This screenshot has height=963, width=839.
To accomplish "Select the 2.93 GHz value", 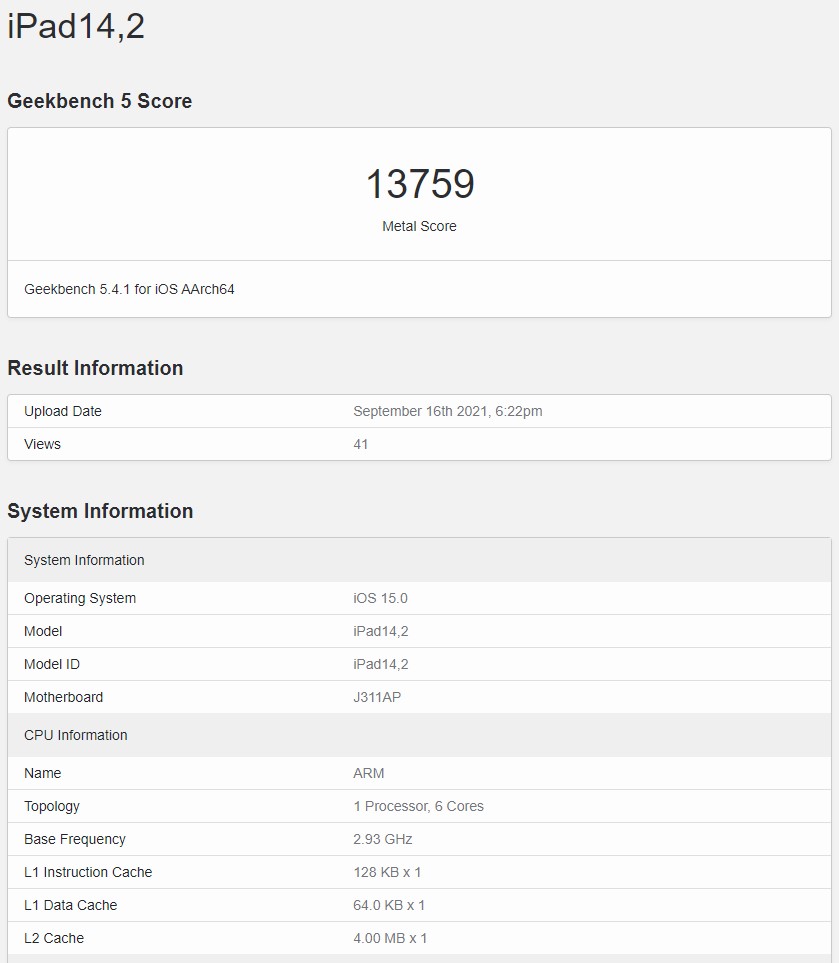I will coord(383,839).
